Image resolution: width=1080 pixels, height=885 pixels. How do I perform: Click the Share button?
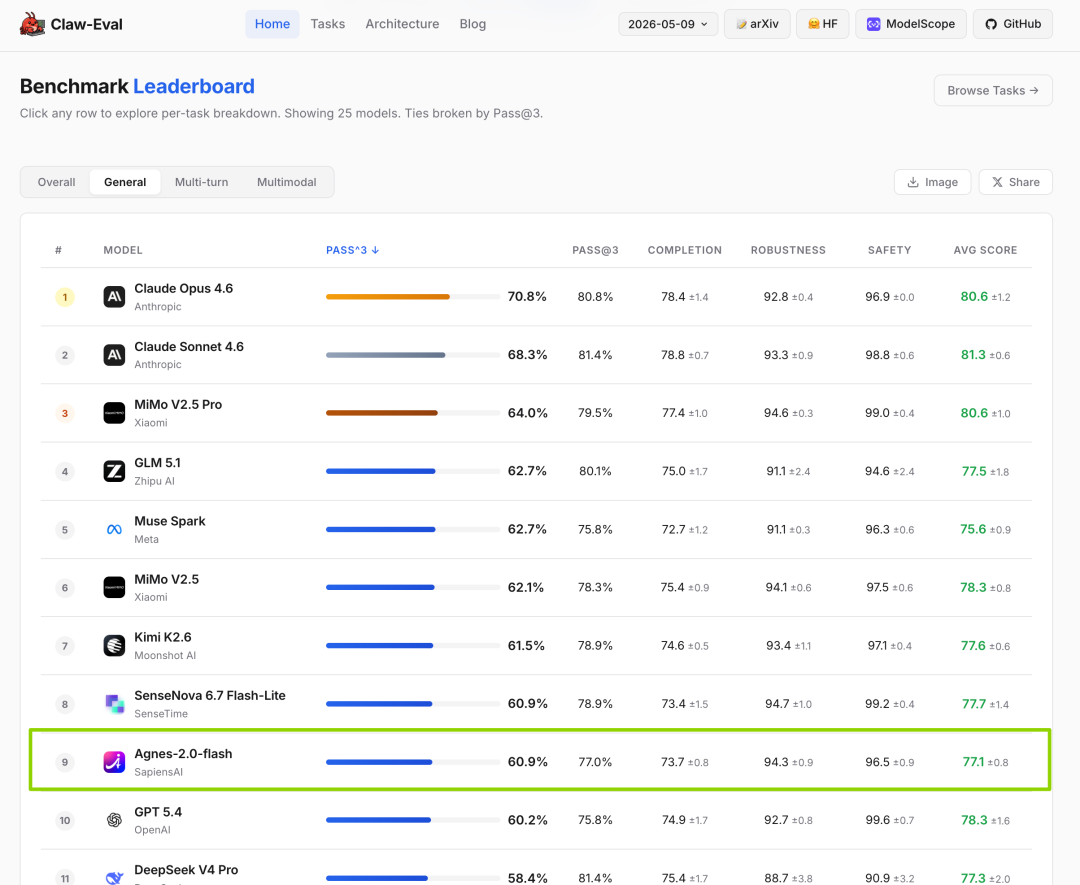click(x=1015, y=182)
